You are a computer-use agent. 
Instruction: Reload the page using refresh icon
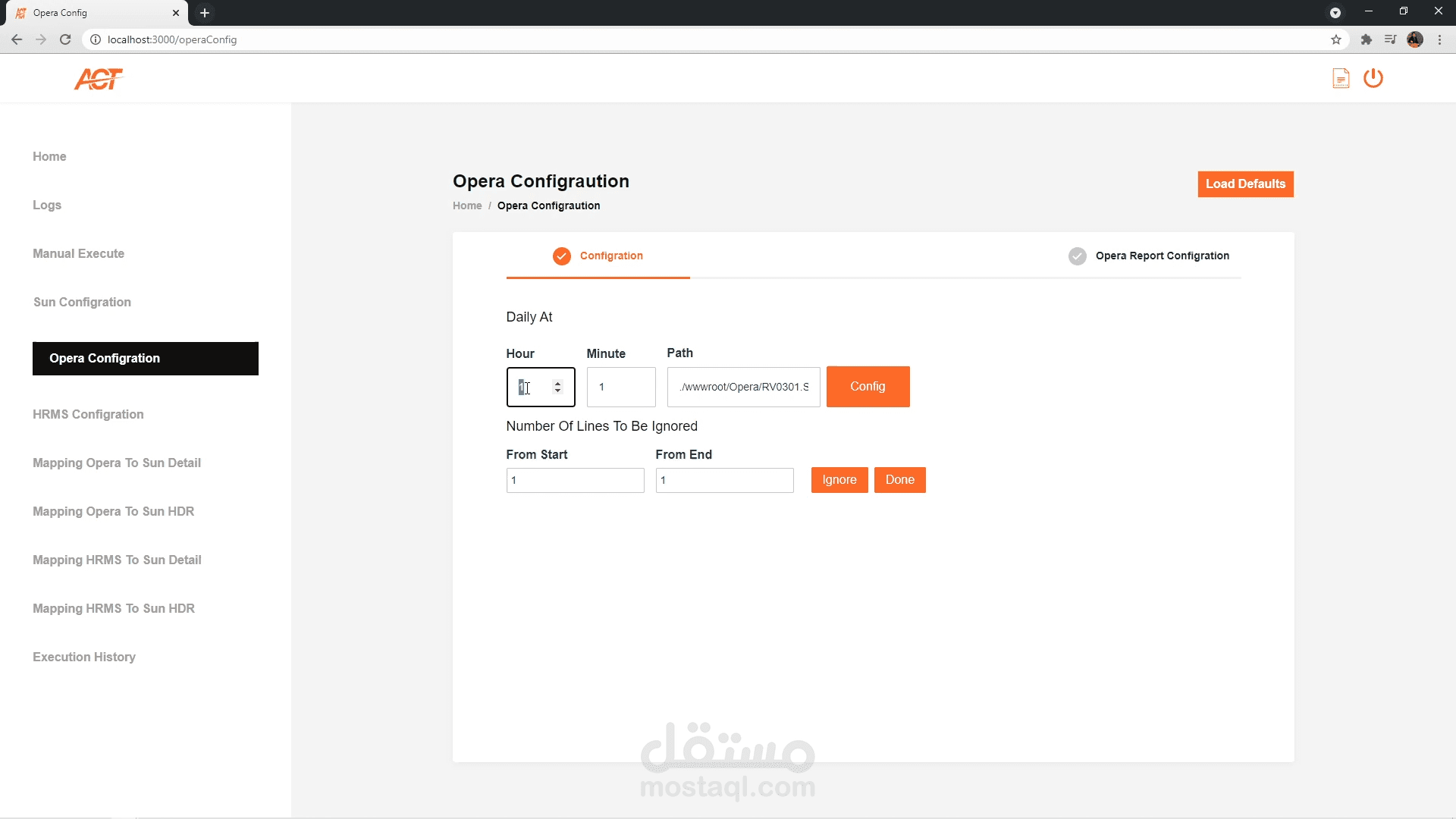tap(65, 39)
